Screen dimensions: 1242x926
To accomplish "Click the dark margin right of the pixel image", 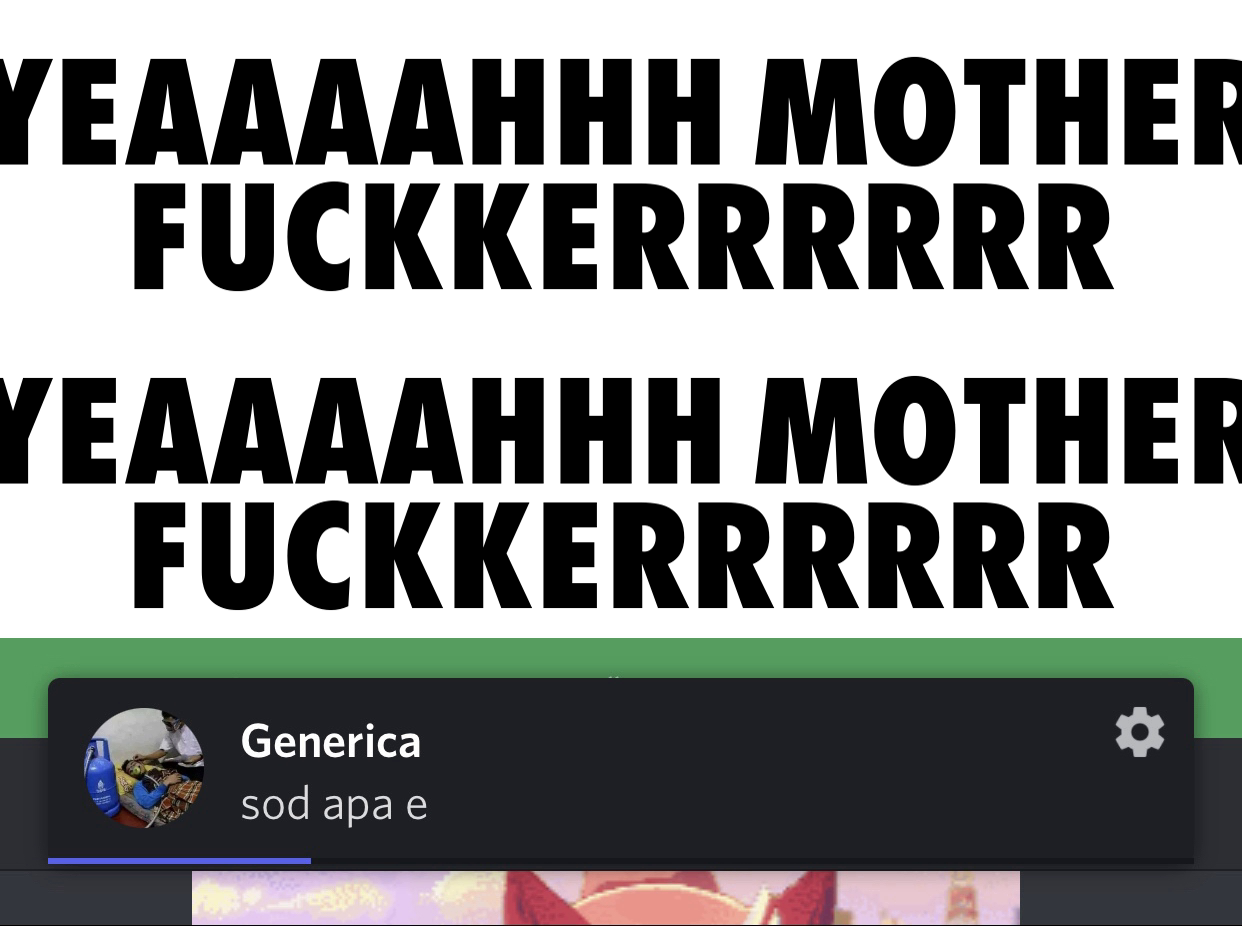I will pos(1131,897).
